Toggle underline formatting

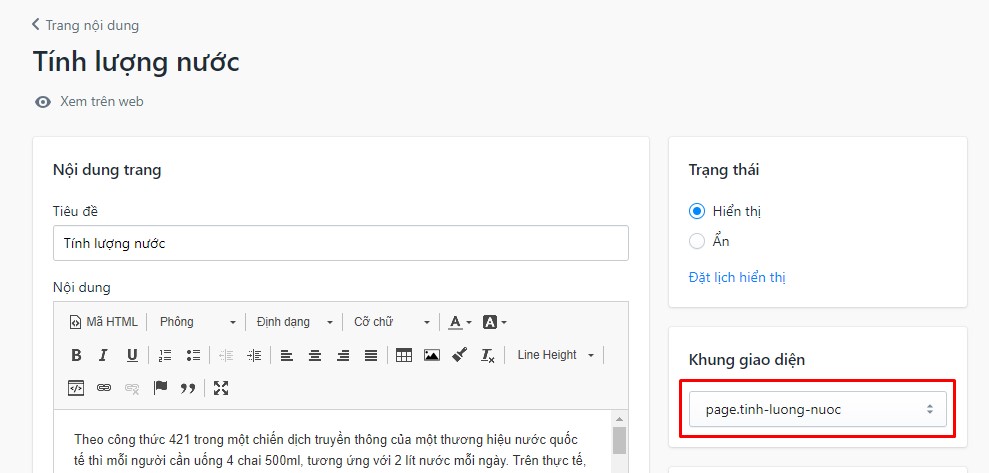132,355
